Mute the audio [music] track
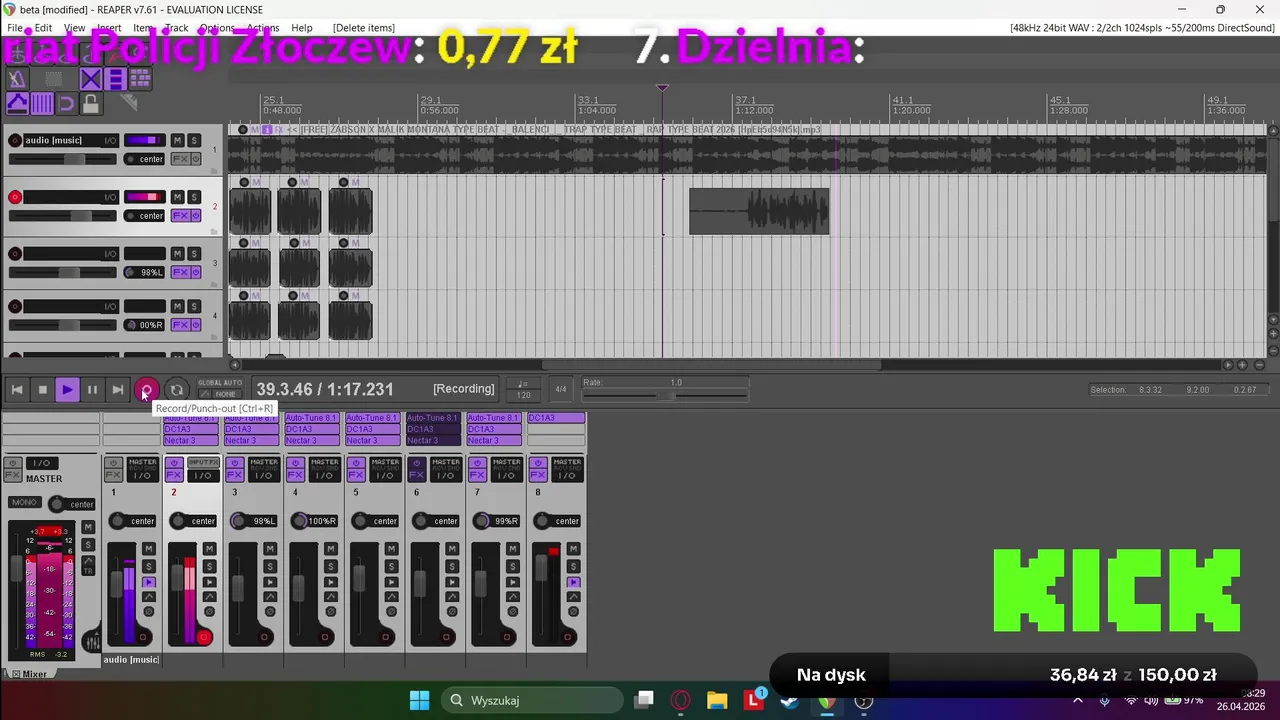The image size is (1280, 720). [177, 140]
